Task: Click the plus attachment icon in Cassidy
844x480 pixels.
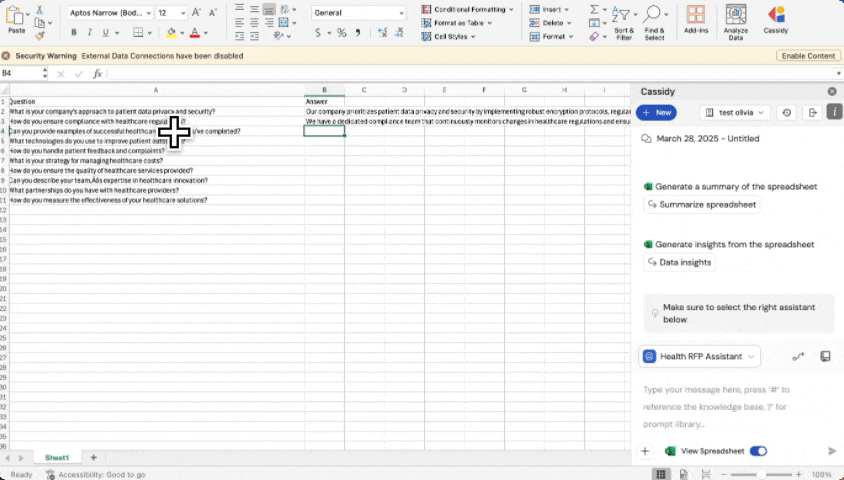Action: click(645, 451)
